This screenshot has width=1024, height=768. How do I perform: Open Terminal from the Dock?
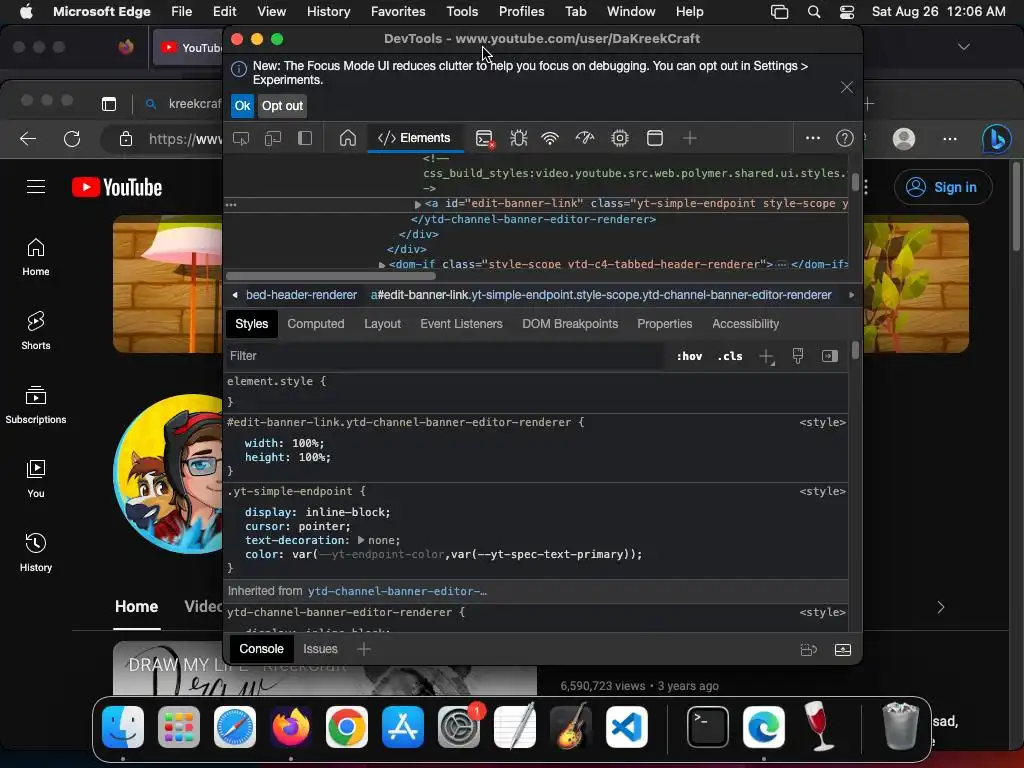click(707, 727)
